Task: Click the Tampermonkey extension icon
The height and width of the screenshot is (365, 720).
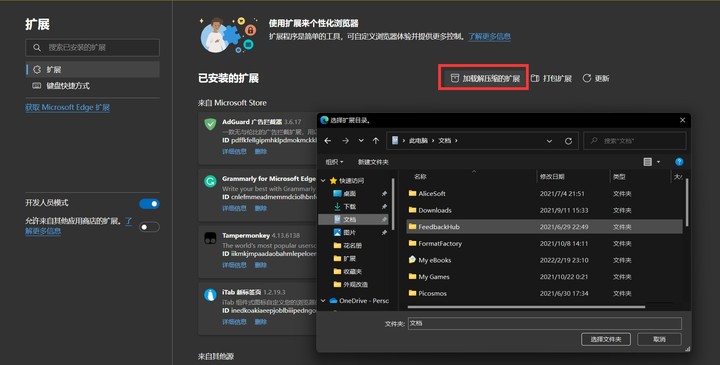Action: pyautogui.click(x=210, y=238)
